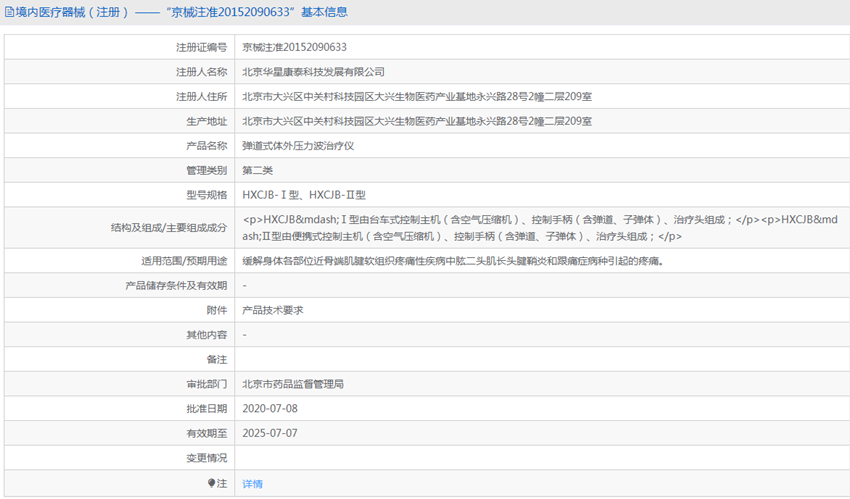
Task: Click the 生产地址 label
Action: 207,121
